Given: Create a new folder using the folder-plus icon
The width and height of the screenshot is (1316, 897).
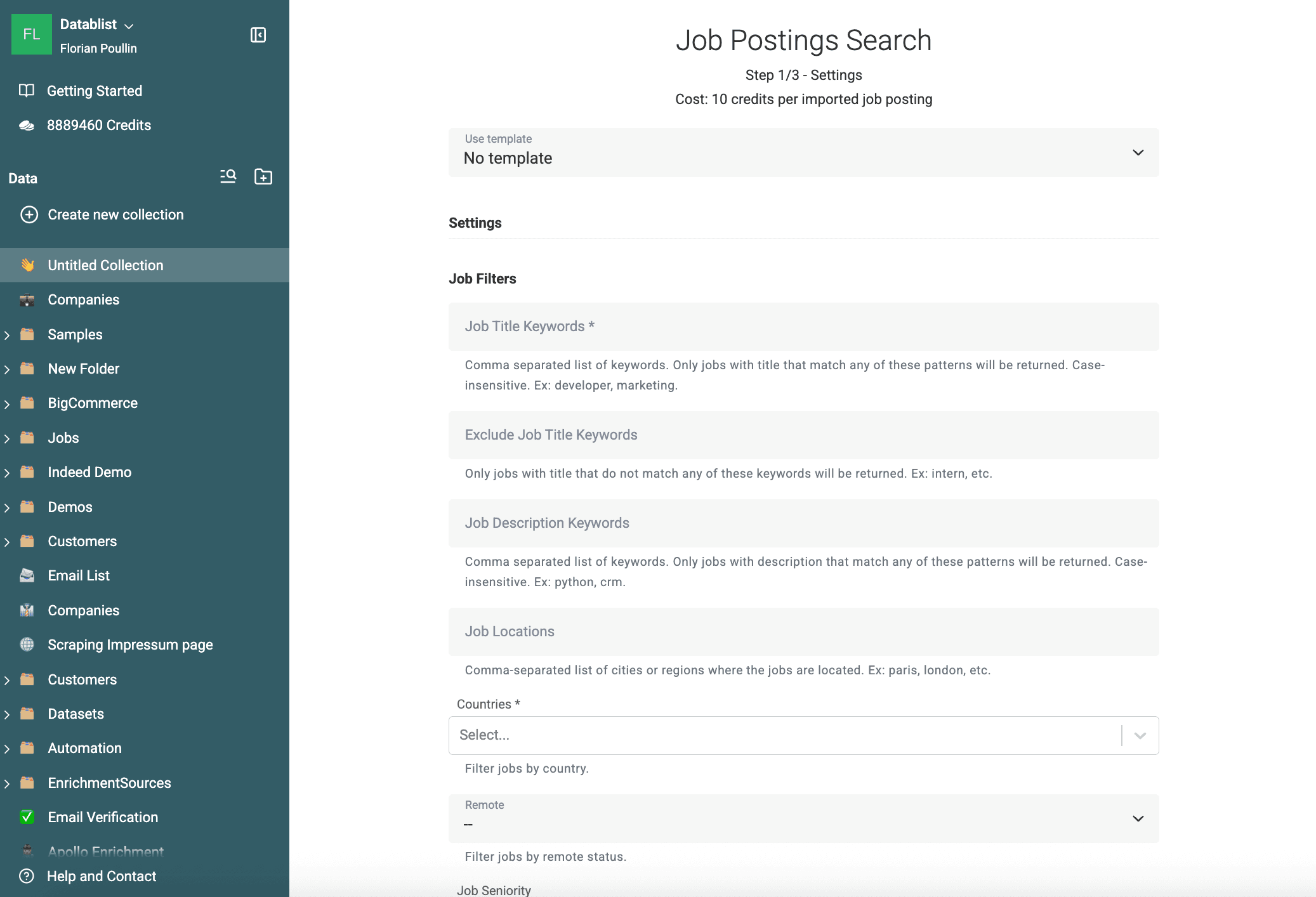Looking at the screenshot, I should [x=263, y=177].
